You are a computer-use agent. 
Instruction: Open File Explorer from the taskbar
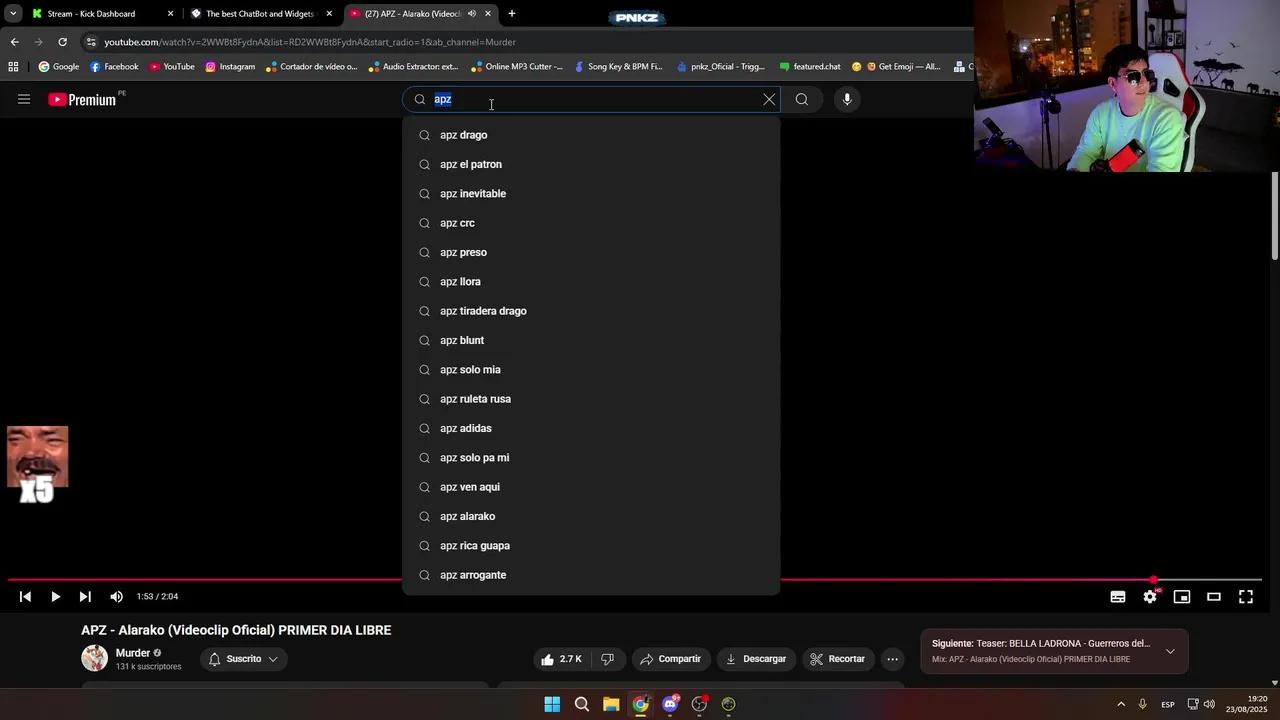pos(611,704)
